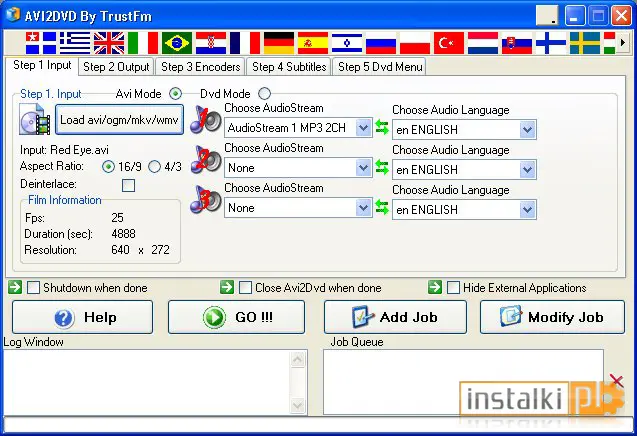This screenshot has height=436, width=637.
Task: Click inside the Log Window text area
Action: (147, 382)
